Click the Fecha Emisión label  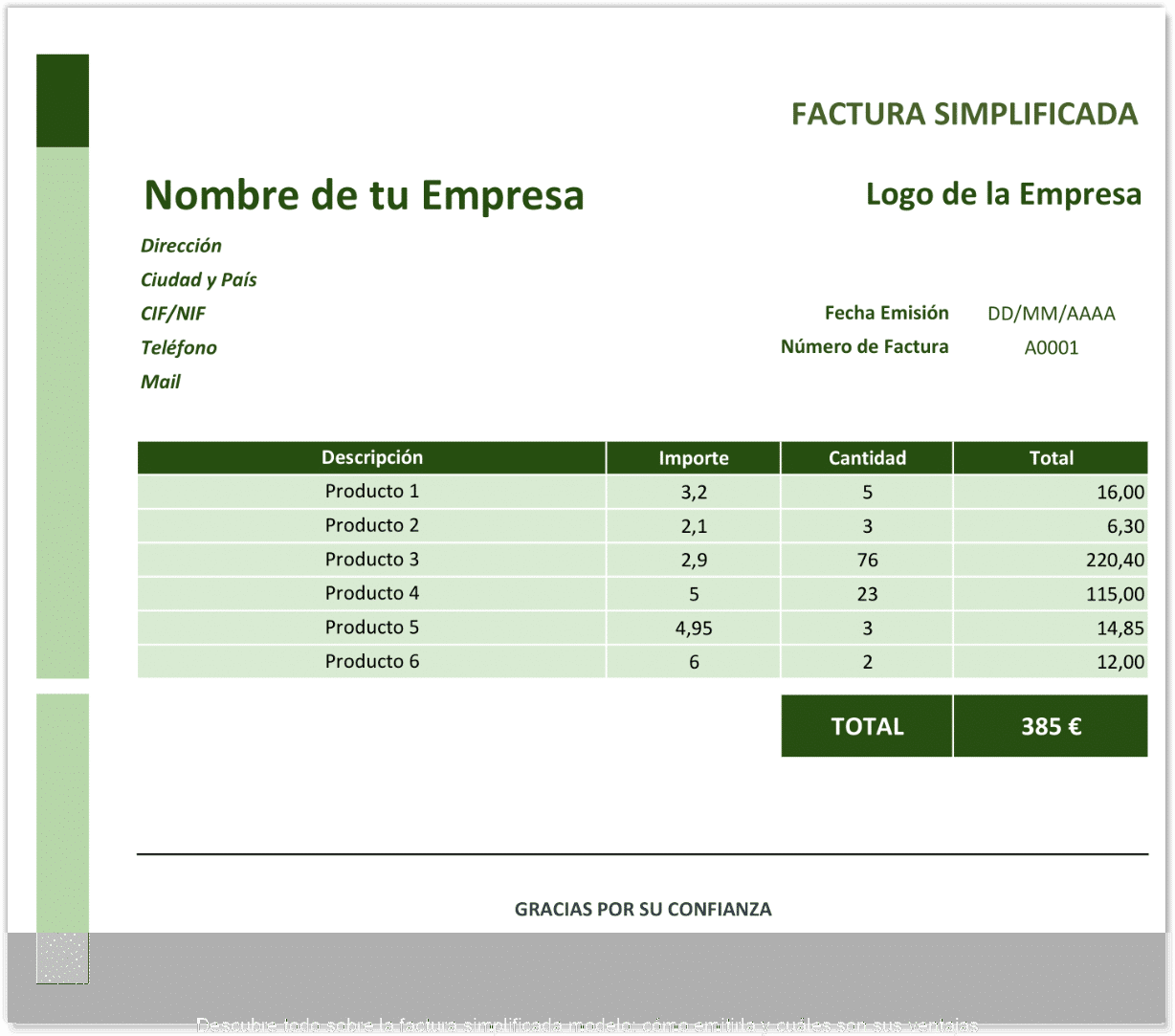click(x=887, y=313)
